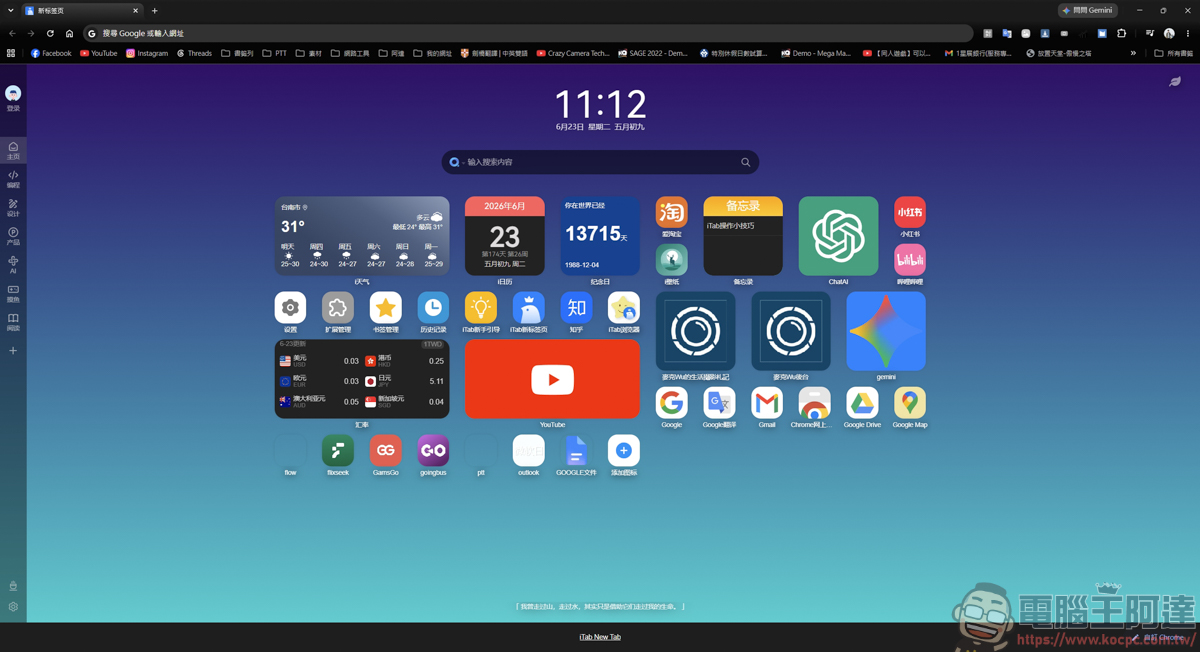Open the iTab新标签页 icon
1200x652 pixels.
pyautogui.click(x=528, y=308)
